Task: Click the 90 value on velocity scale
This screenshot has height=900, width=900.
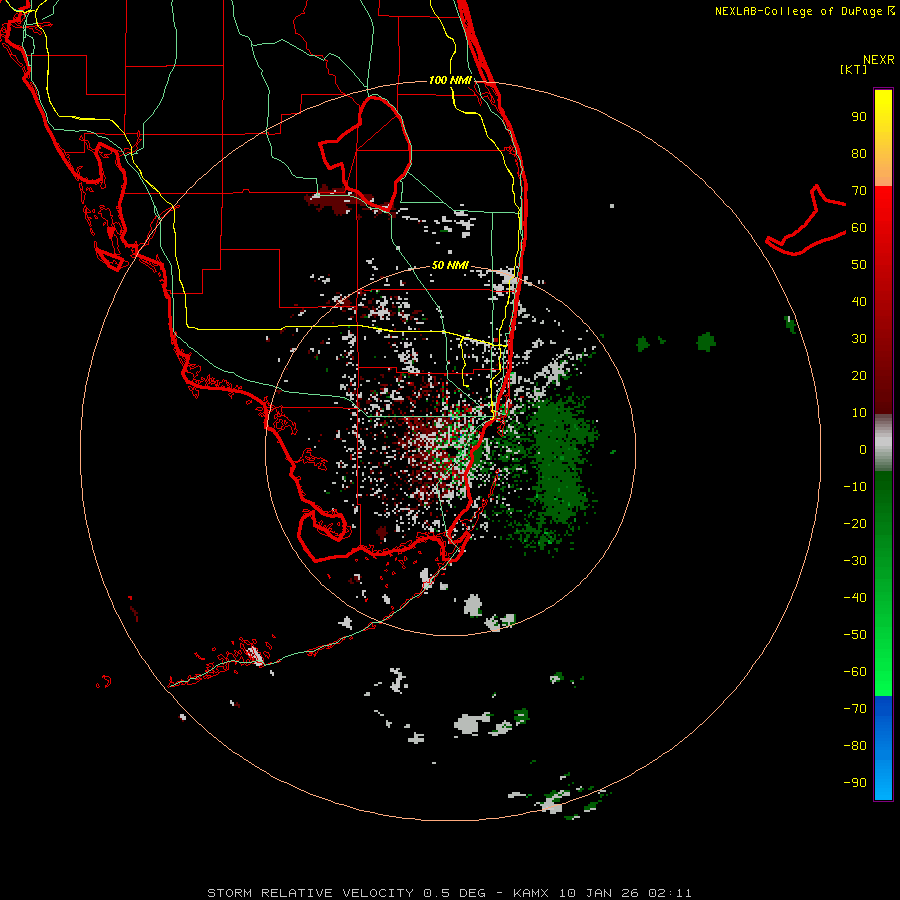Action: click(x=859, y=117)
